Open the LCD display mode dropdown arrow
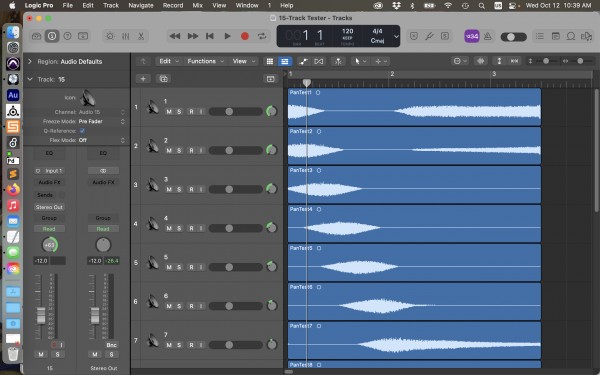The height and width of the screenshot is (375, 600). click(x=396, y=36)
